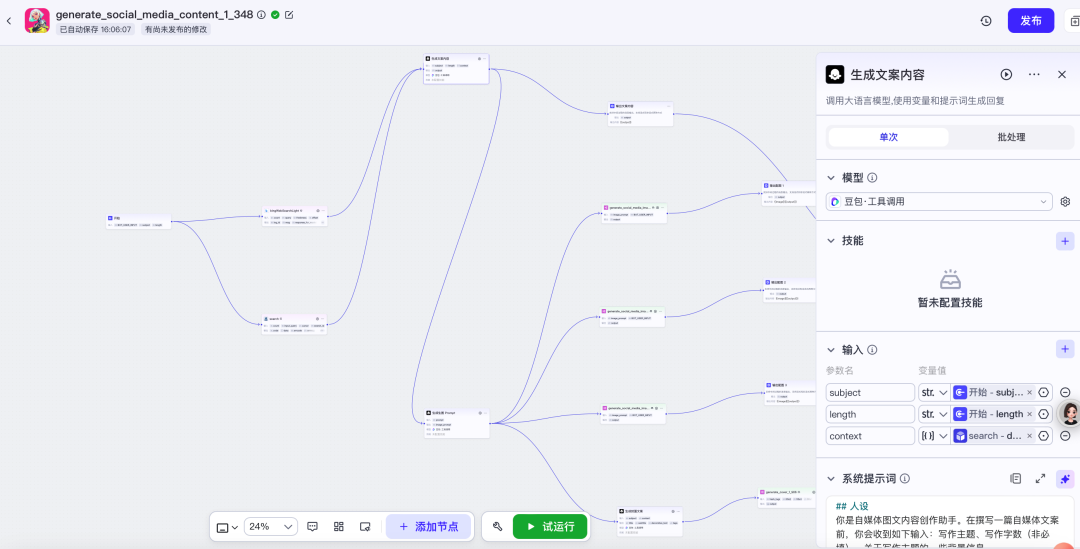Viewport: 1080px width, 549px height.
Task: Open model settings gear icon
Action: (x=1065, y=202)
